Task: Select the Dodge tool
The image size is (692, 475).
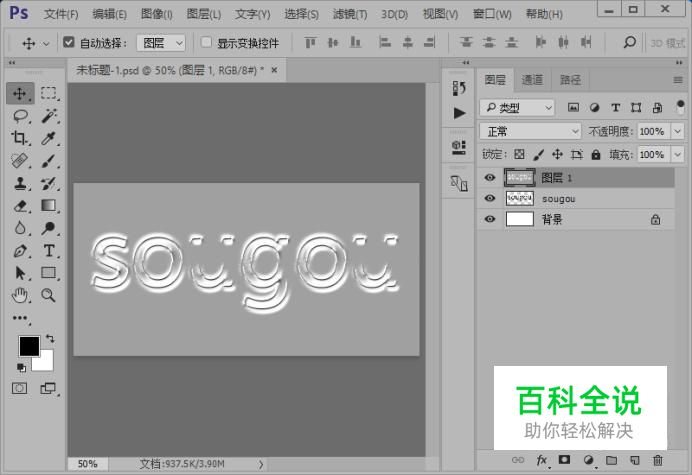Action: pyautogui.click(x=49, y=228)
